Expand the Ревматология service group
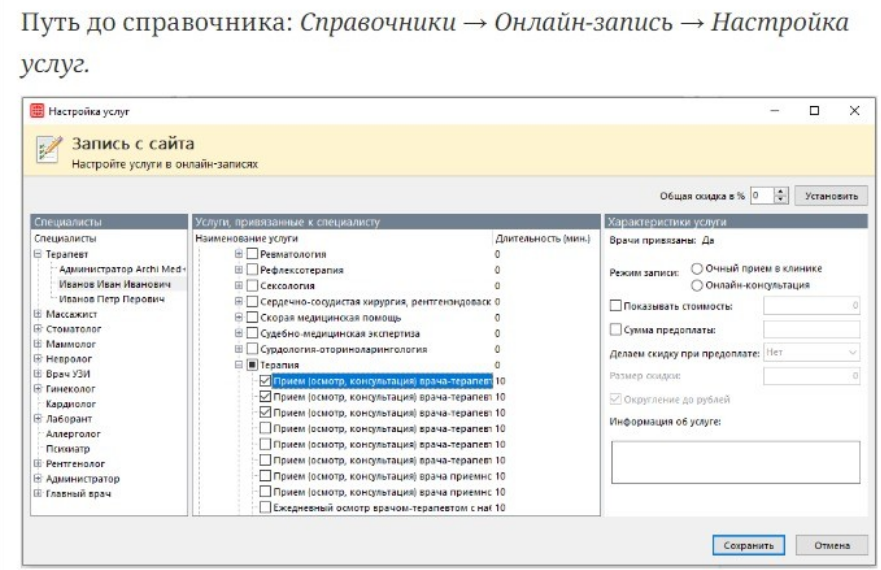 tap(238, 254)
